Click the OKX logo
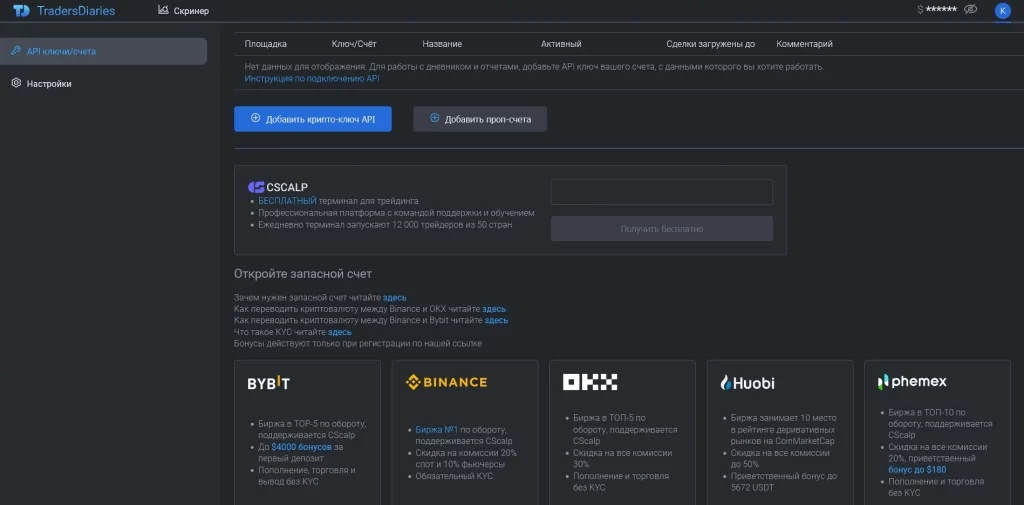This screenshot has width=1024, height=505. coord(590,382)
